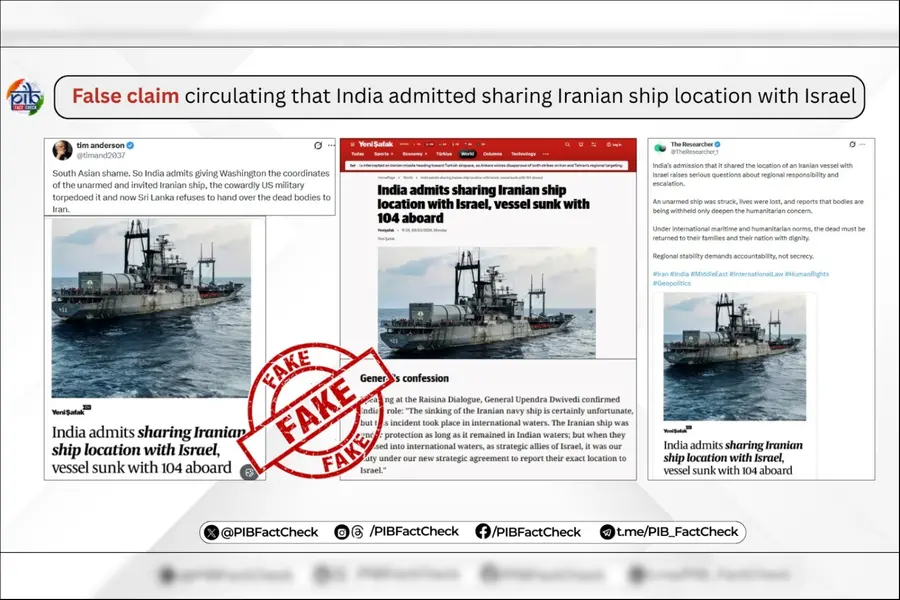Click the #India hashtag
Viewport: 900px width, 600px height.
679,274
